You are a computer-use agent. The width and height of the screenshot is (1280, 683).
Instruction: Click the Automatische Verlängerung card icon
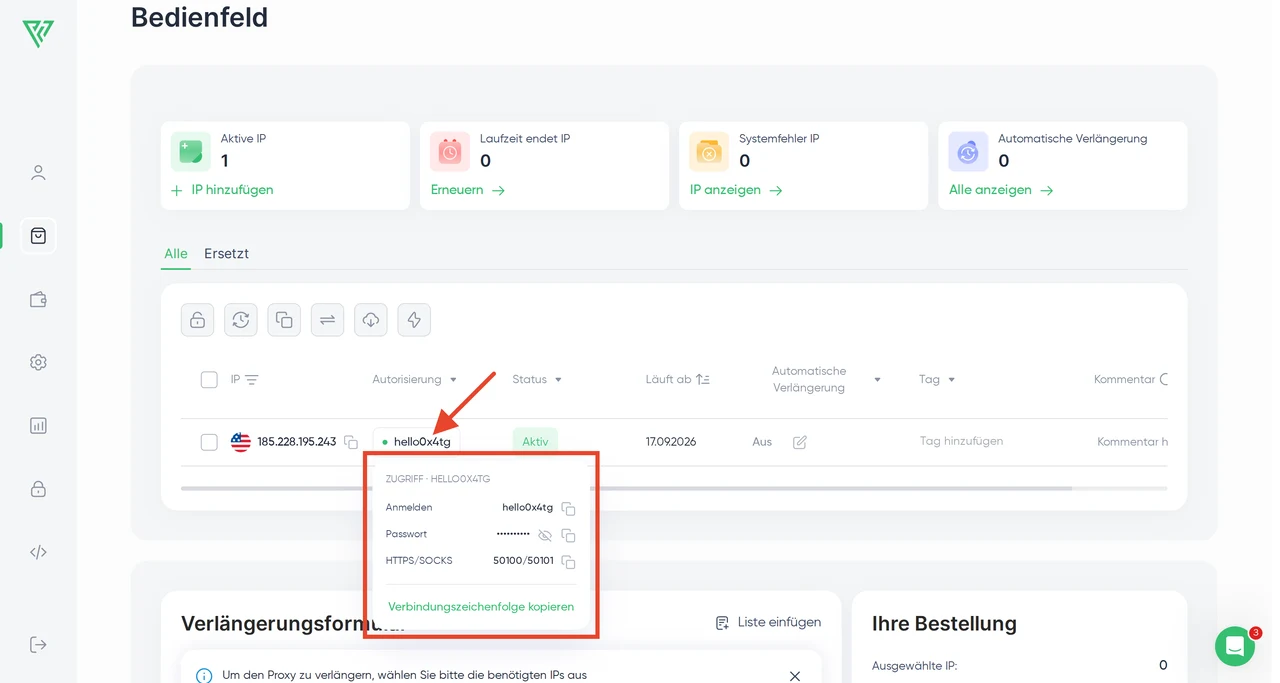tap(968, 152)
